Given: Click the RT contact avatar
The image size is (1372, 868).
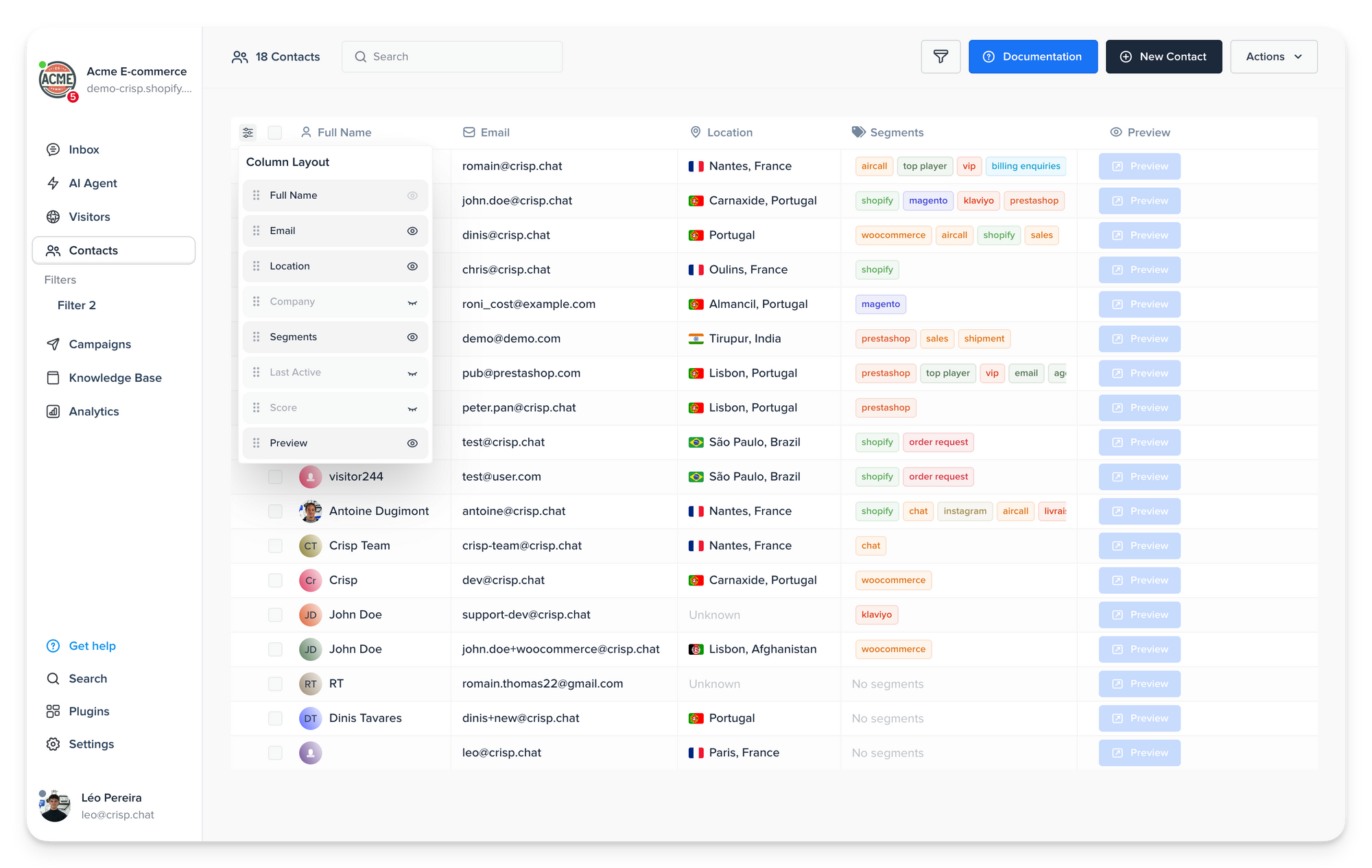Looking at the screenshot, I should point(310,684).
